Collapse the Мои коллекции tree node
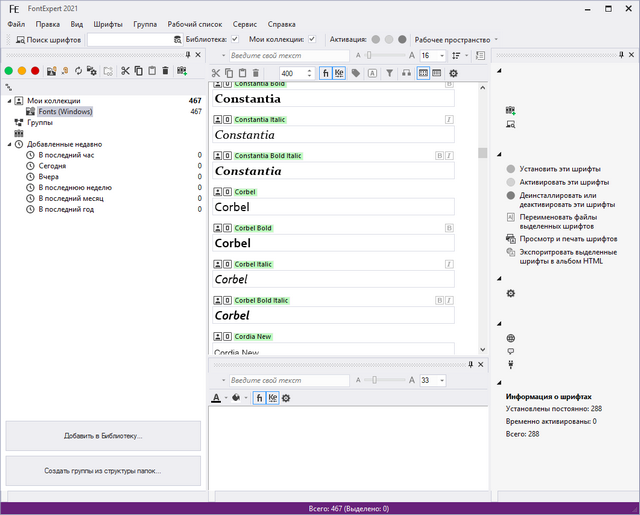The height and width of the screenshot is (515, 640). 8,101
